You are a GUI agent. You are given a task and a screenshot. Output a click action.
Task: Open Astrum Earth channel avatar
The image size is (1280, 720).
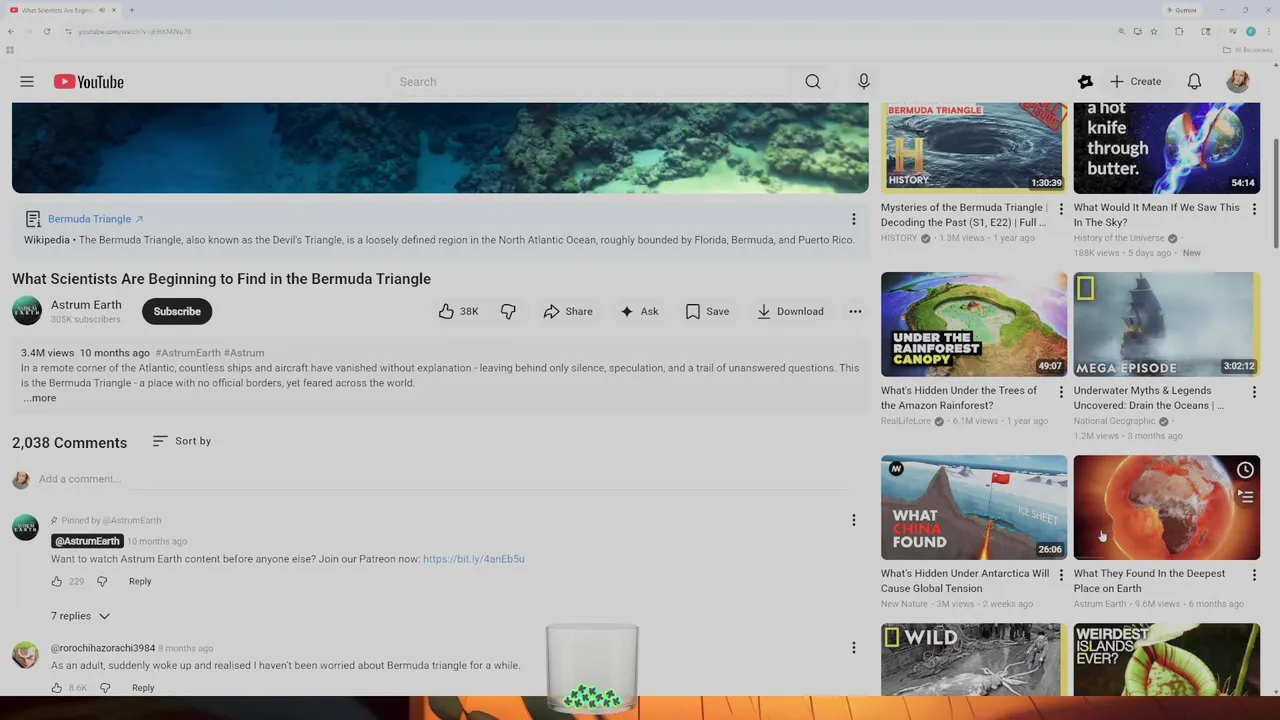pos(27,311)
